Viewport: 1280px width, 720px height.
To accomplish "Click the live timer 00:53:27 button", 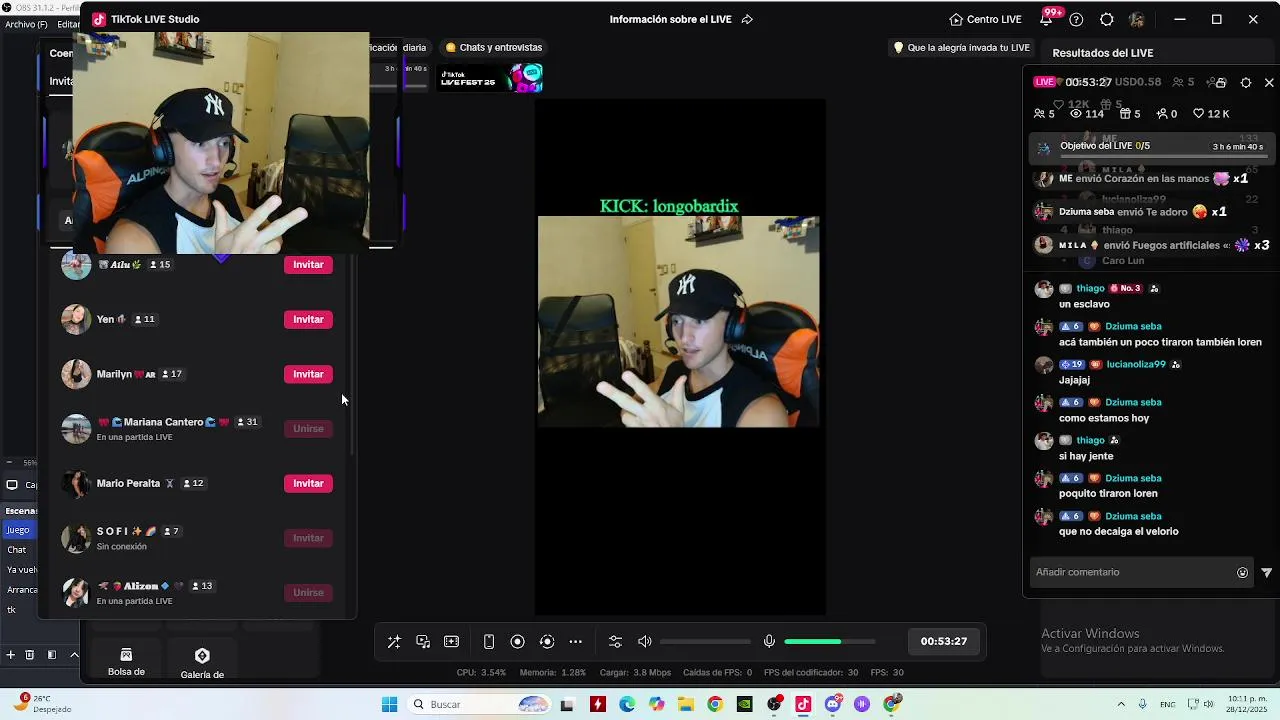I will 944,641.
